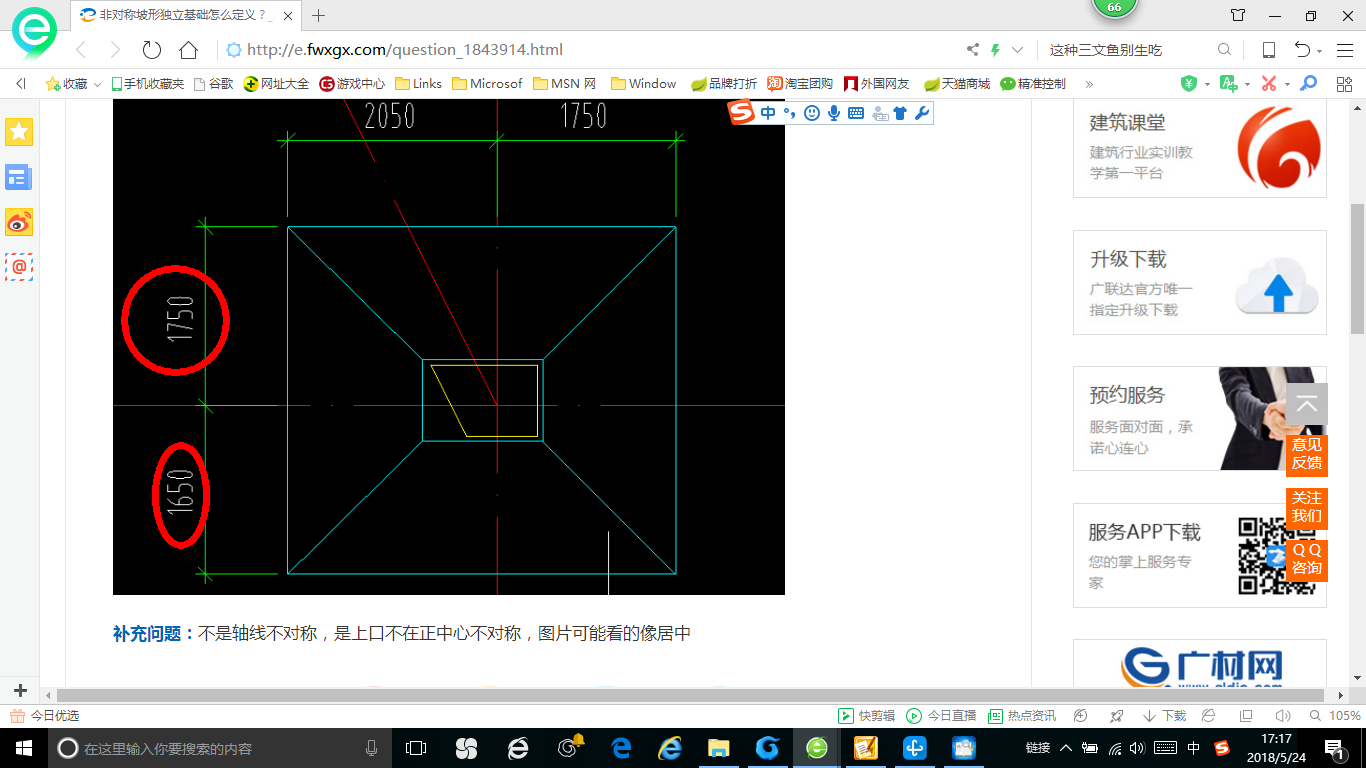Click the green lightning speed mode icon
Screen dimensions: 1366x768
coord(996,50)
